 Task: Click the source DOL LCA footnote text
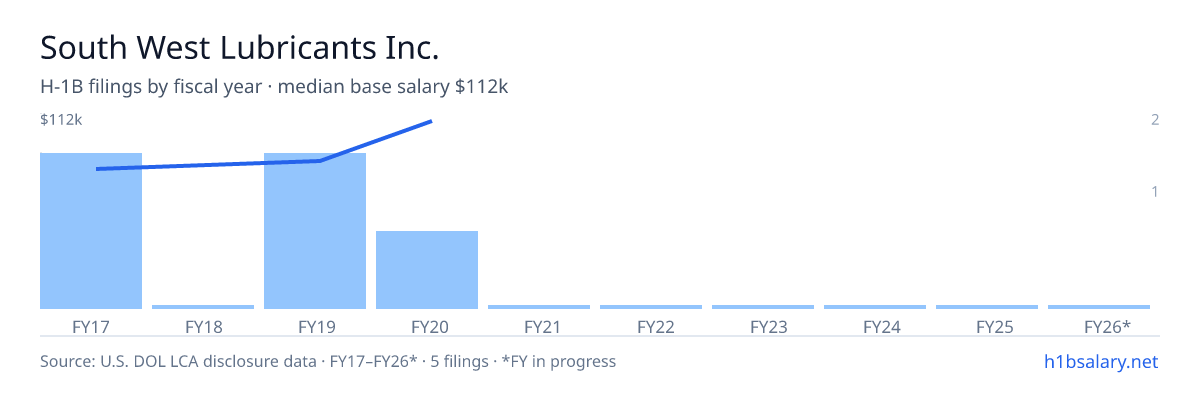pyautogui.click(x=328, y=361)
